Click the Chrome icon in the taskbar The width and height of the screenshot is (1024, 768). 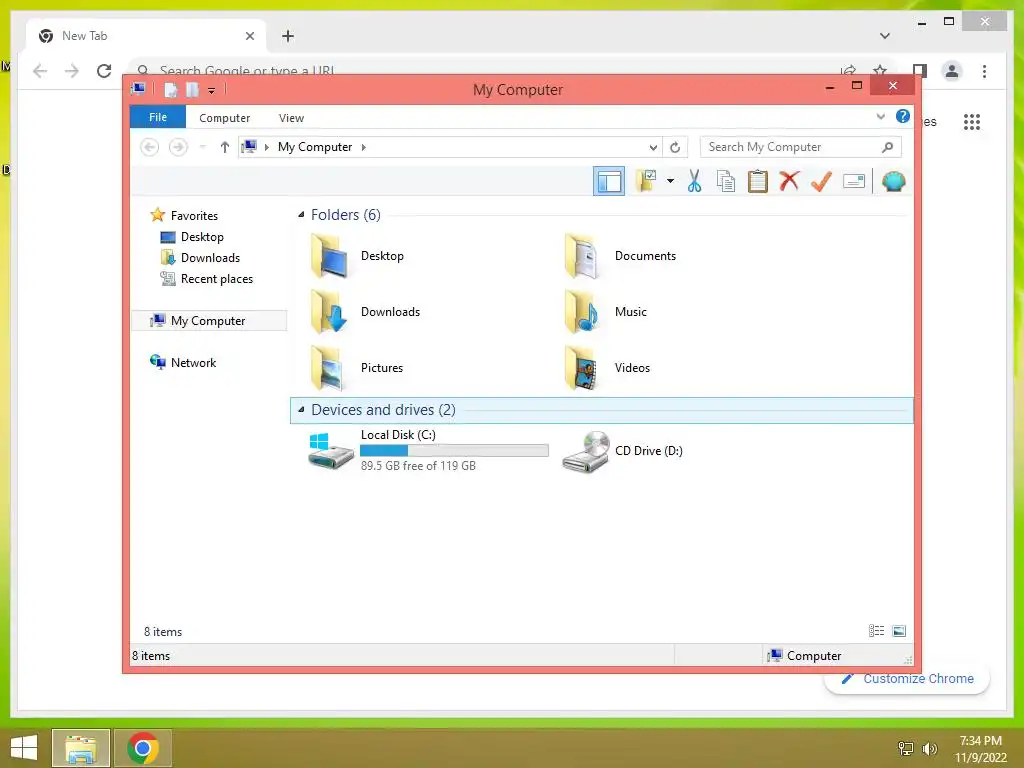142,748
